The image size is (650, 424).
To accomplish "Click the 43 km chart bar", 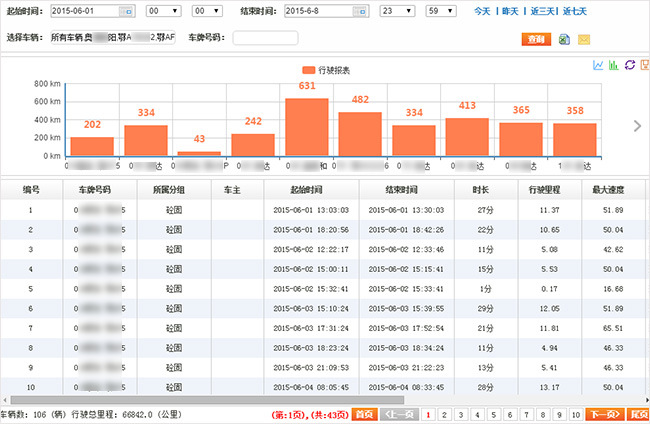I will pyautogui.click(x=199, y=154).
